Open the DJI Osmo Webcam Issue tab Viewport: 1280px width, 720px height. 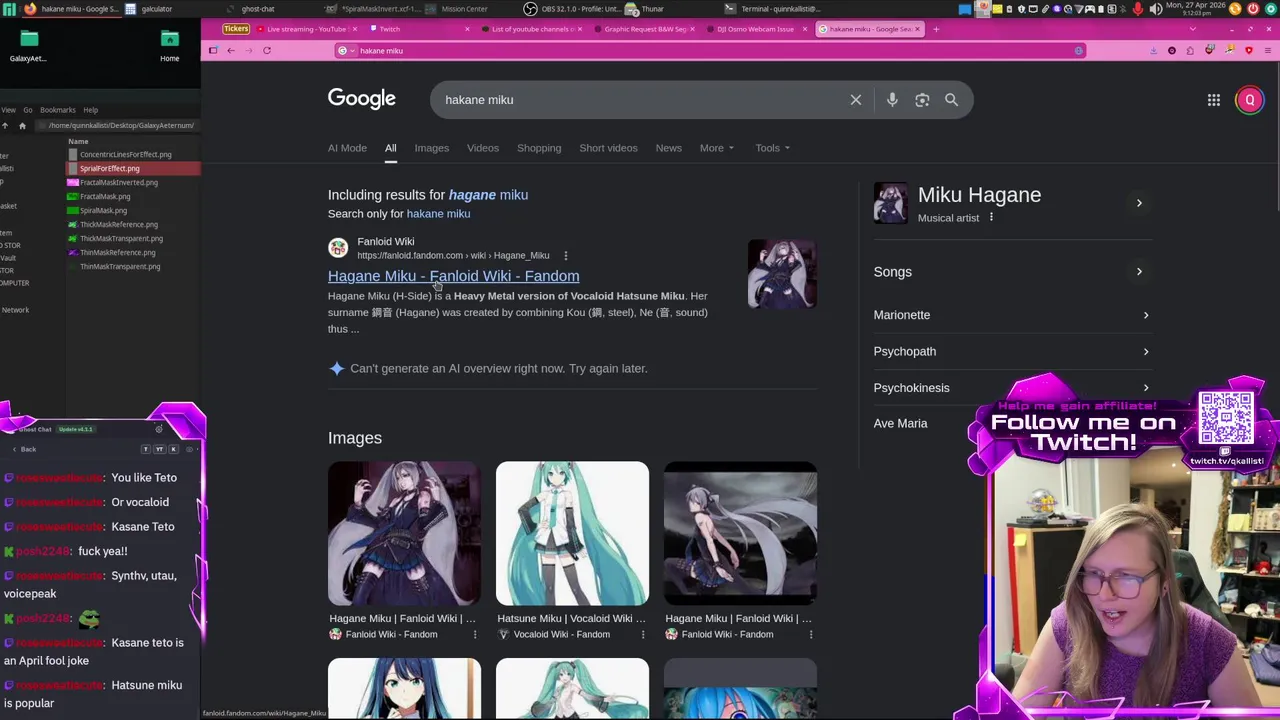tap(755, 29)
